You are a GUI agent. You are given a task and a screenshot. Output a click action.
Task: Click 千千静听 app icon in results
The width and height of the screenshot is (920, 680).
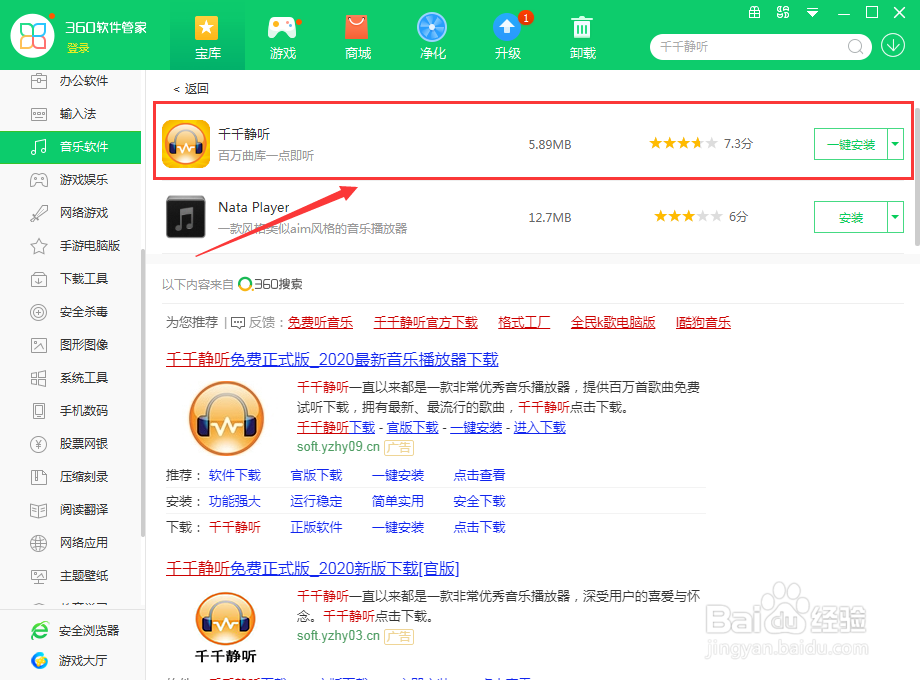[185, 144]
